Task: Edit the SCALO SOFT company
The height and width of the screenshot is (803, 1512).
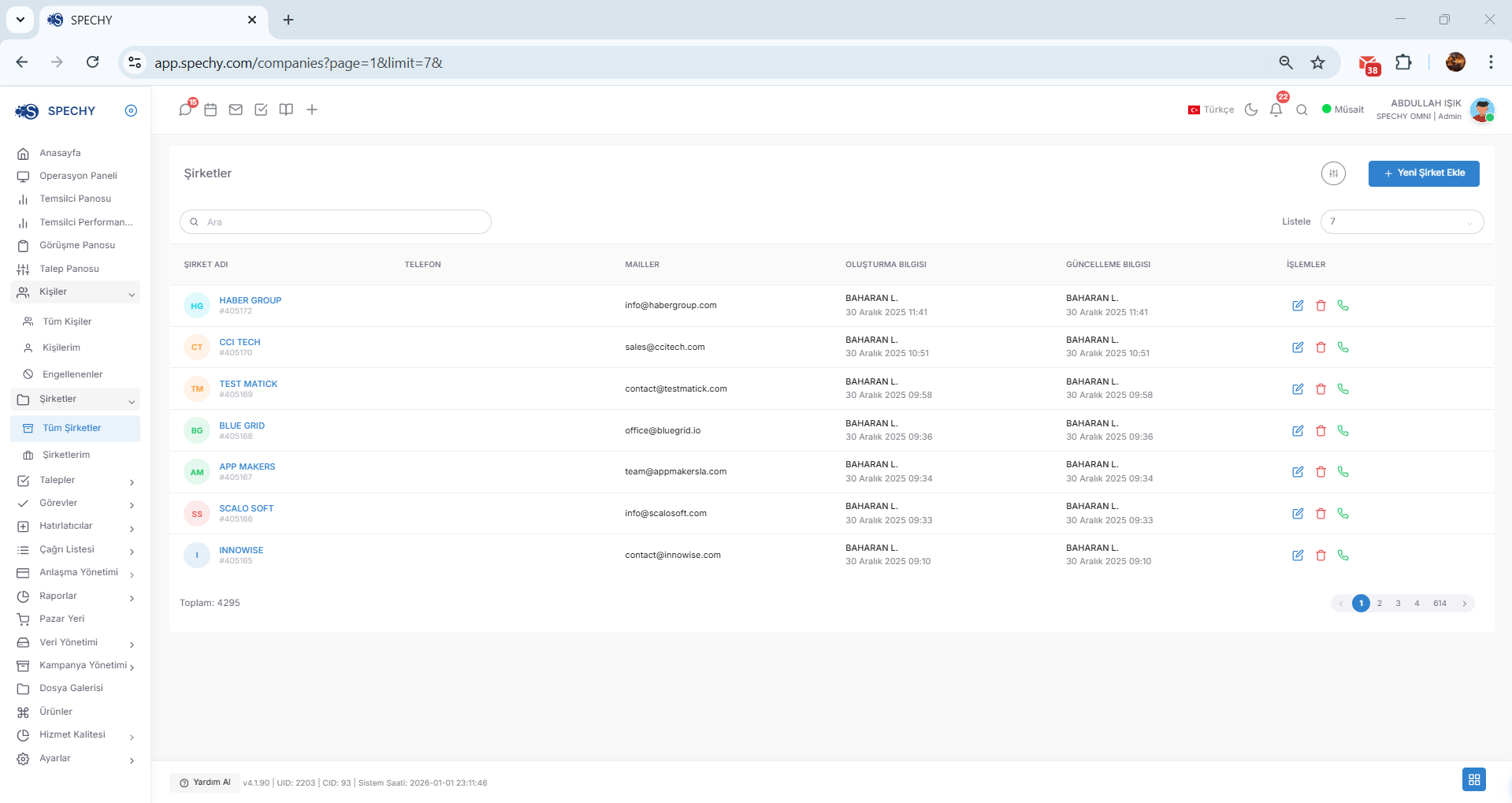Action: (1298, 514)
